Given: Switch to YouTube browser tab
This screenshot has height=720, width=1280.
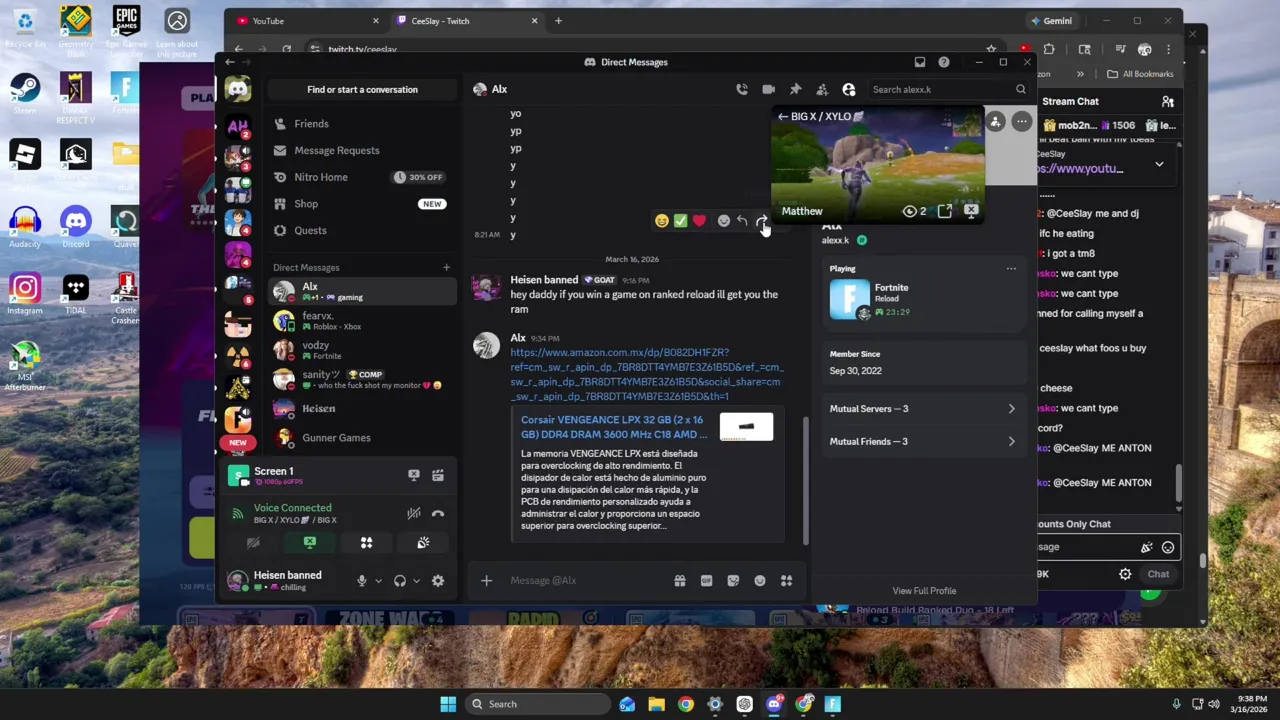Looking at the screenshot, I should (308, 20).
